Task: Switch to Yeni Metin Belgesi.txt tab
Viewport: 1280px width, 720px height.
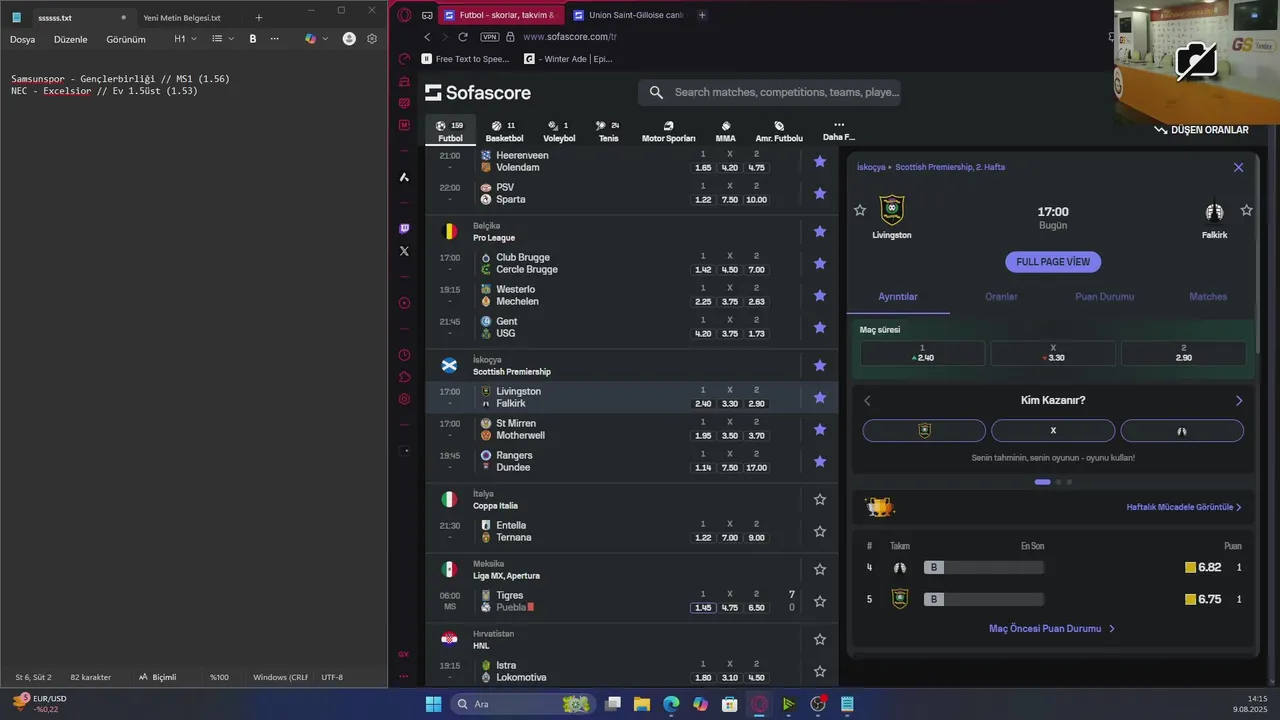Action: click(182, 17)
